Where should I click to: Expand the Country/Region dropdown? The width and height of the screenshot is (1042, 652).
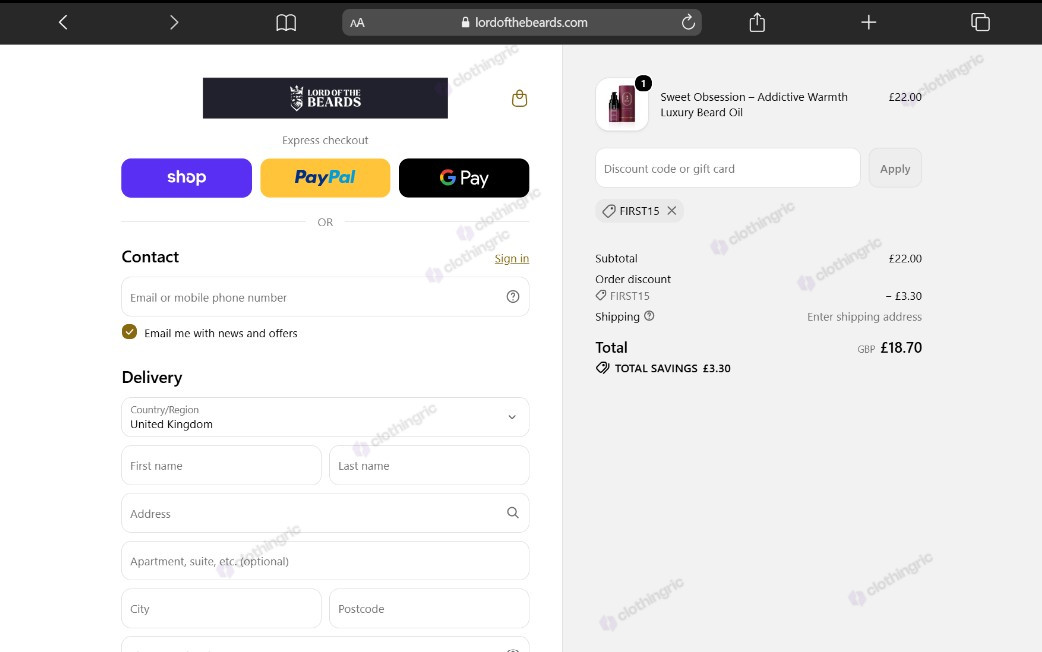pos(325,417)
